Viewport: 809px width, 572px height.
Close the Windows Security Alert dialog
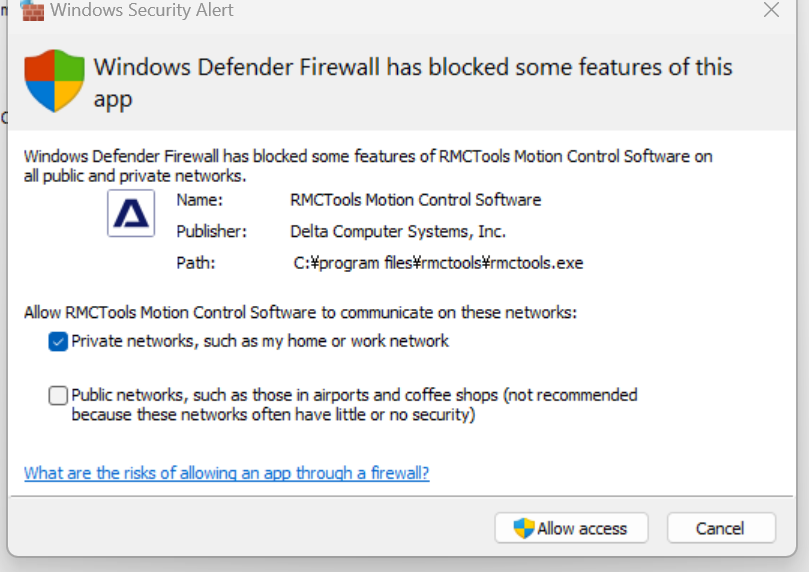coord(771,9)
